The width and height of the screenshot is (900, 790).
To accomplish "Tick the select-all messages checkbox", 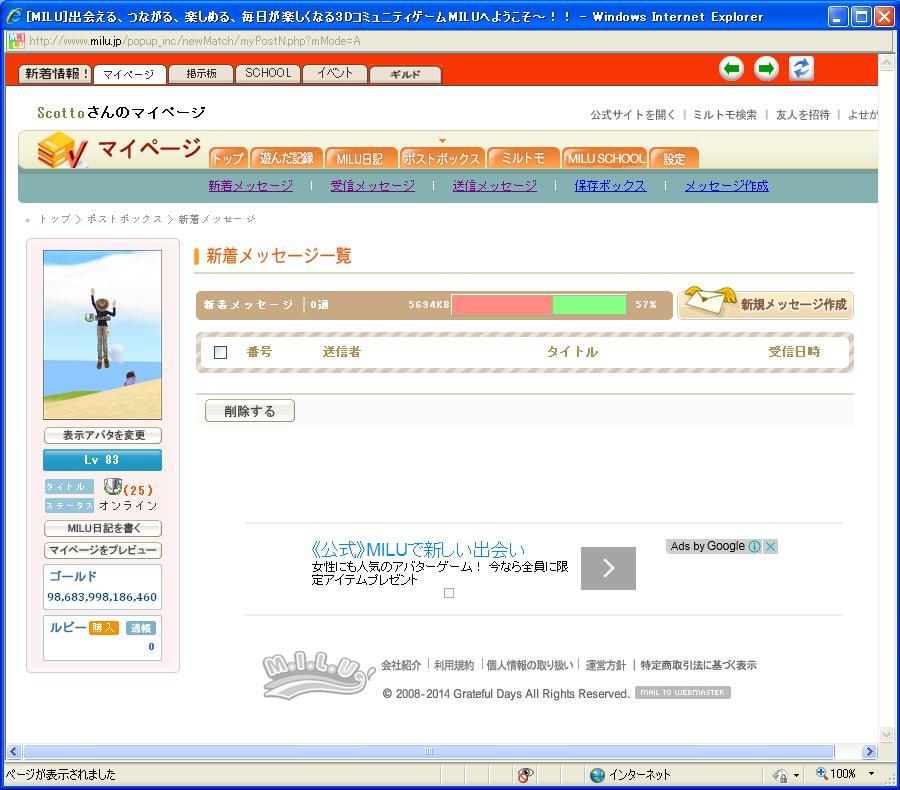I will (221, 352).
